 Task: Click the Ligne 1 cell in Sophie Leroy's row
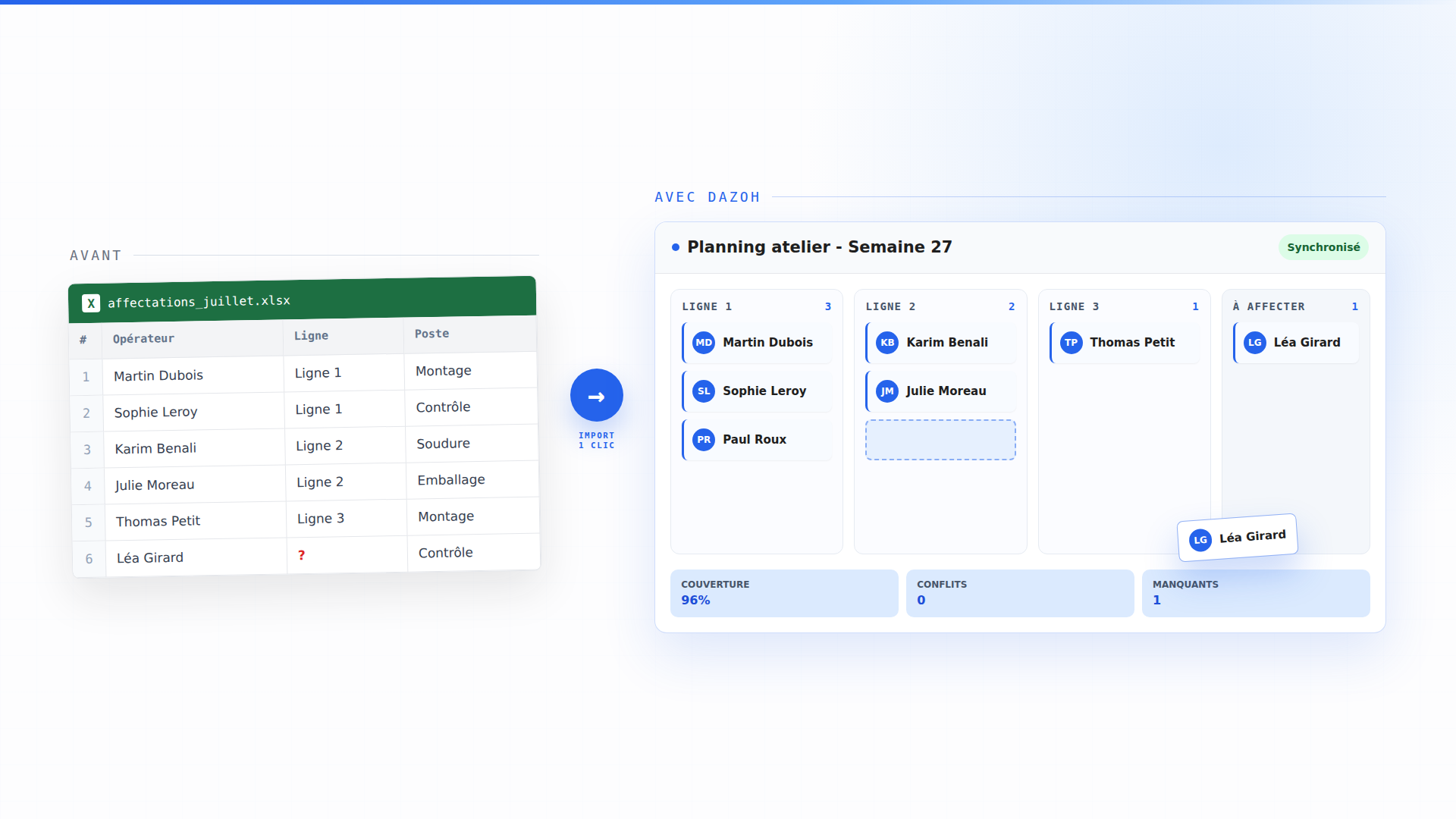[344, 409]
